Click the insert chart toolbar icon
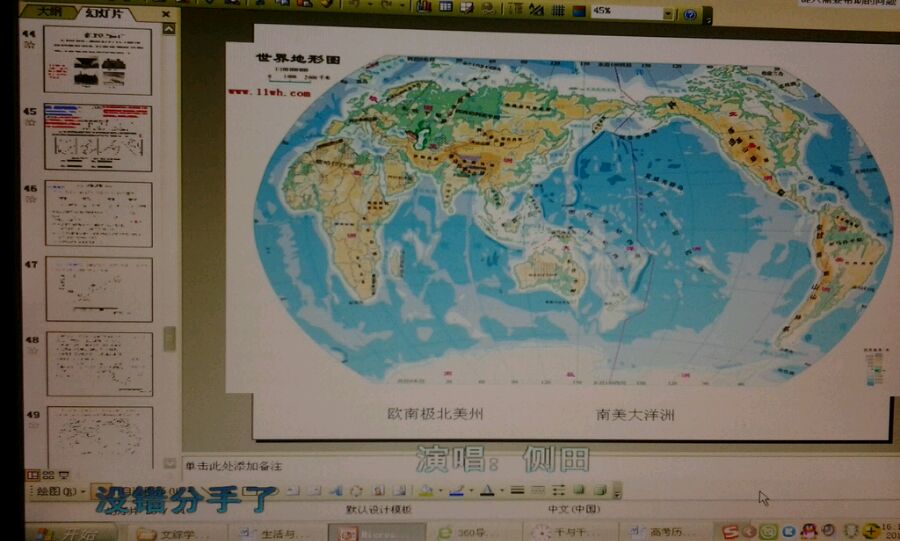 [424, 7]
